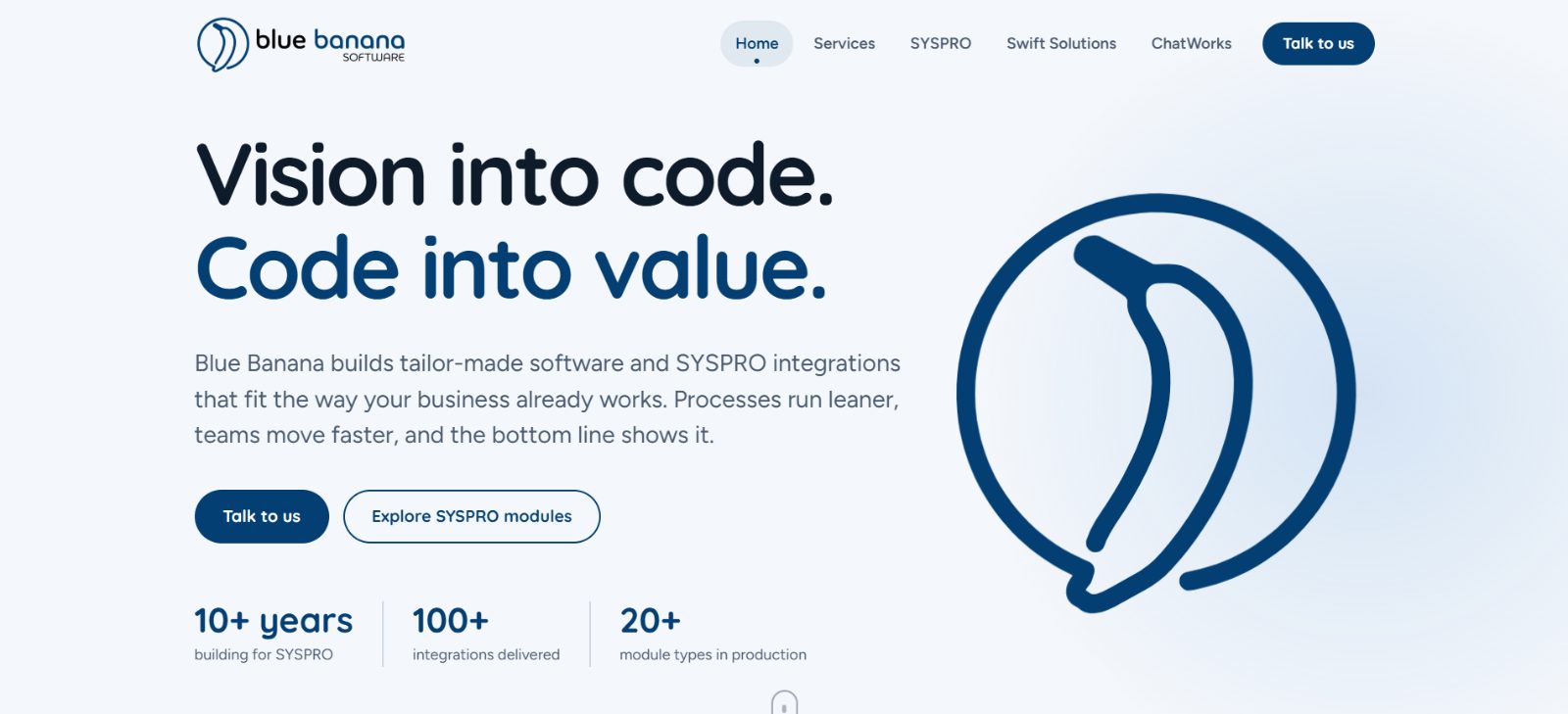Click the paragraph starting "Blue Banana builds tailor-made"
The width and height of the screenshot is (1568, 714).
547,399
